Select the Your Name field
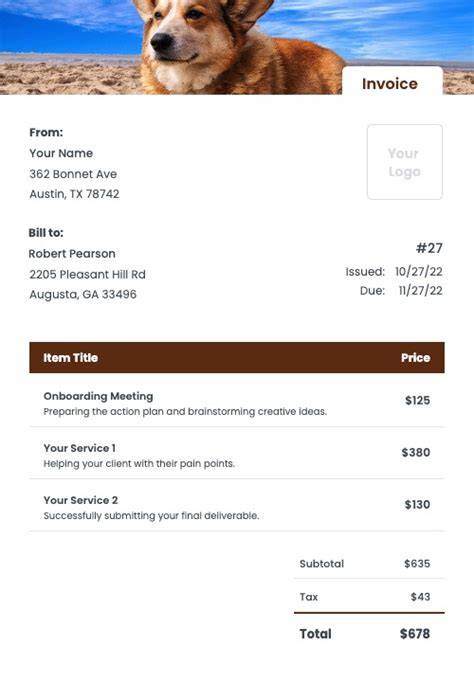Viewport: 474px width, 682px height. coord(61,153)
